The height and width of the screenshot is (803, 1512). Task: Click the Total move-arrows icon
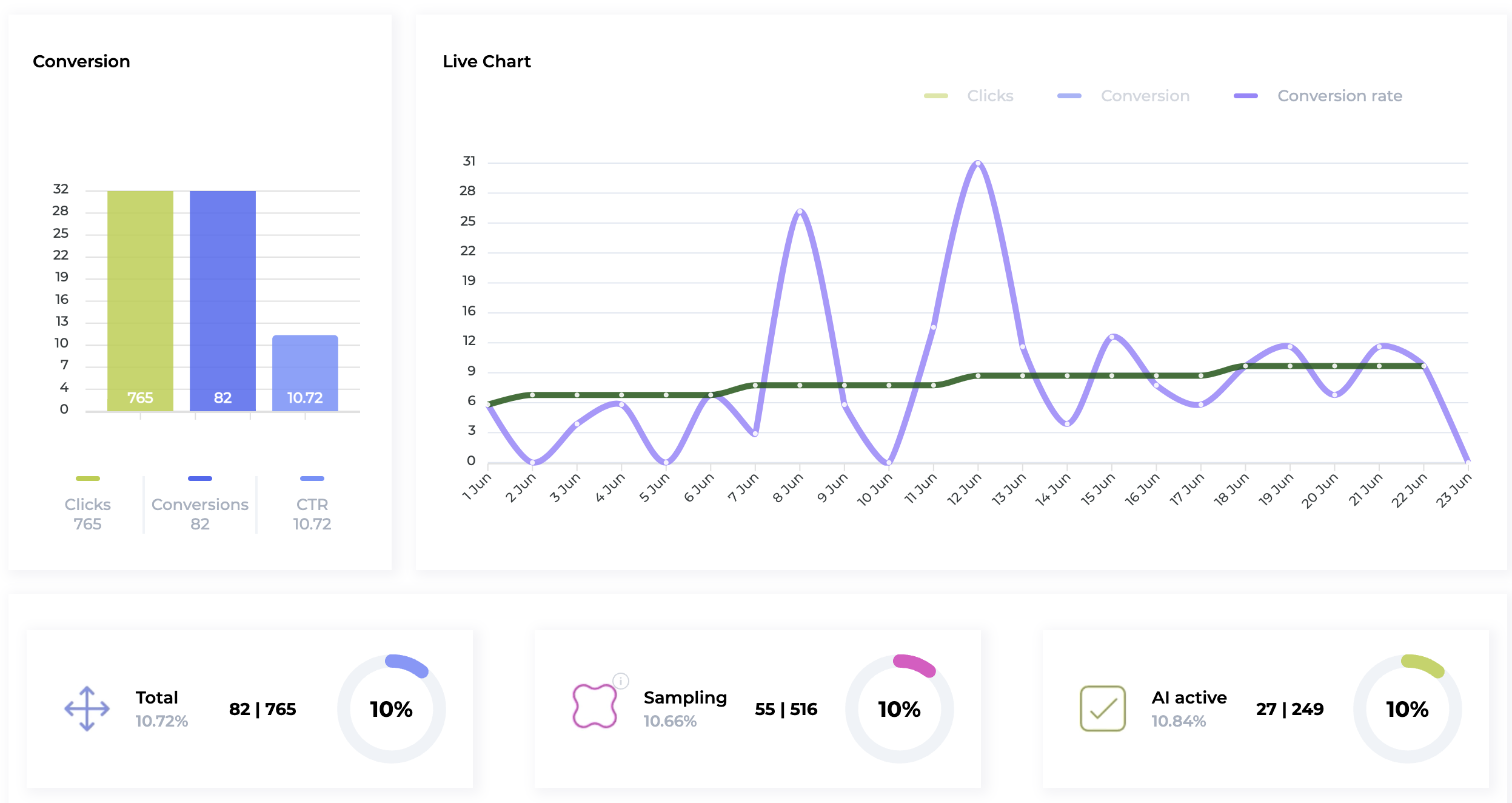click(87, 708)
